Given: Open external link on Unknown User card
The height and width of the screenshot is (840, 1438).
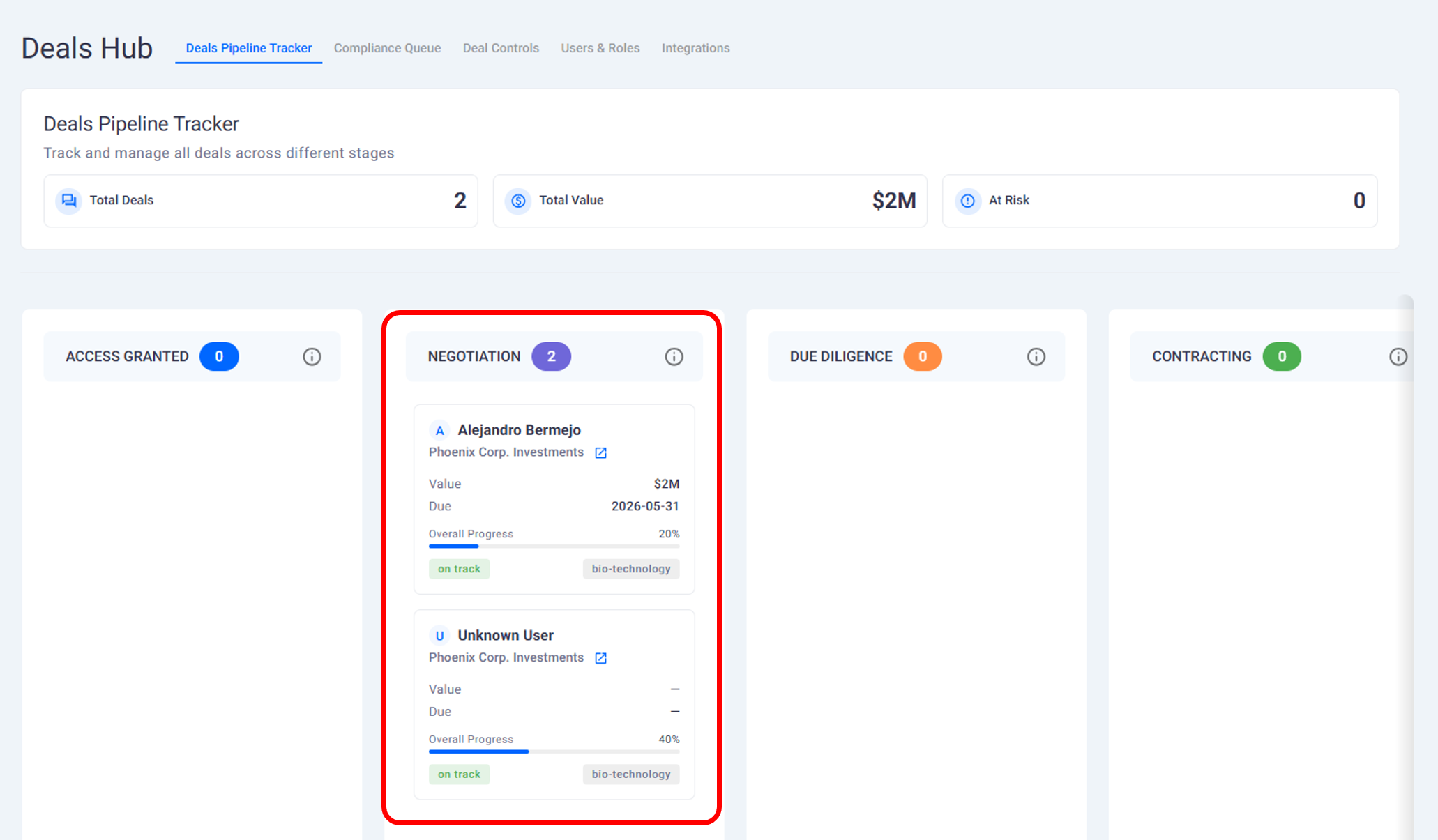Looking at the screenshot, I should (x=600, y=658).
